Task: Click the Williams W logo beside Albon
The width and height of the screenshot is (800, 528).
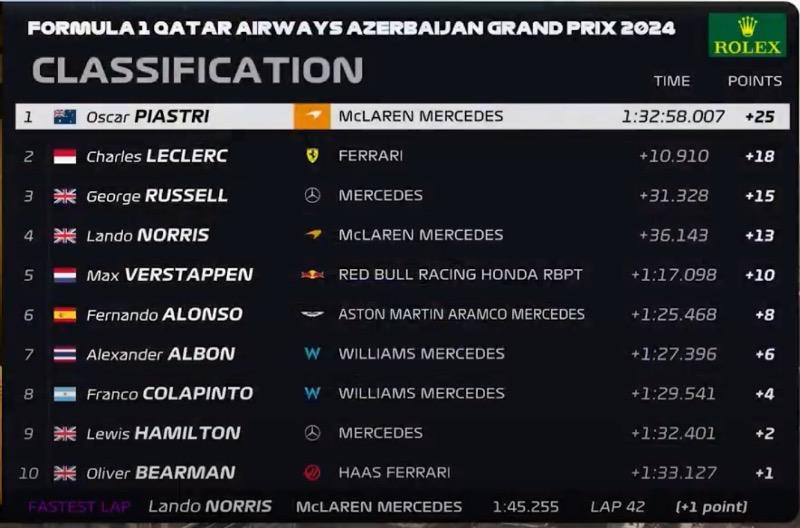Action: (x=312, y=354)
